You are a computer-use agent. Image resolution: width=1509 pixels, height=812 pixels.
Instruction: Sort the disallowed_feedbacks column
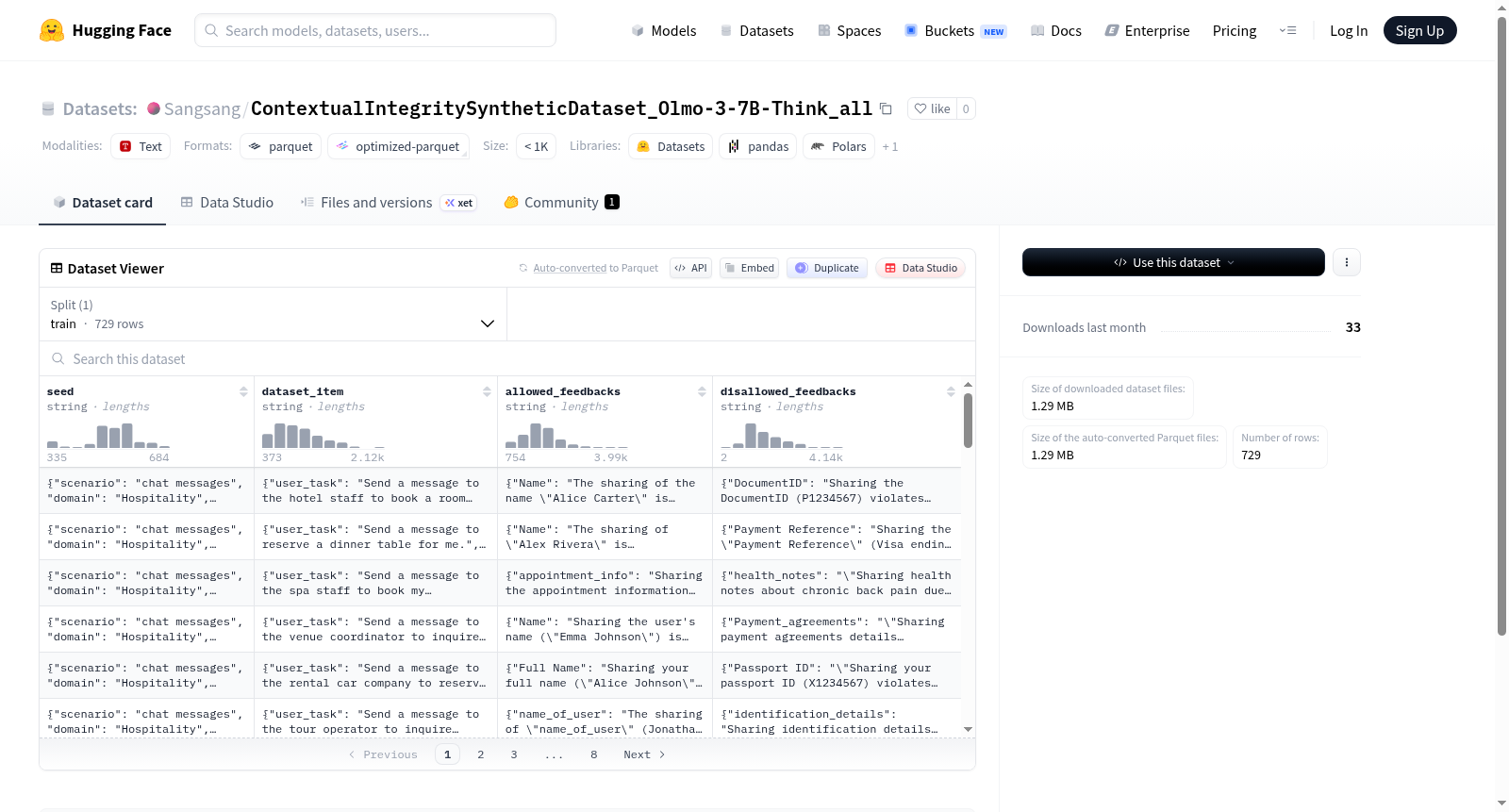click(951, 391)
